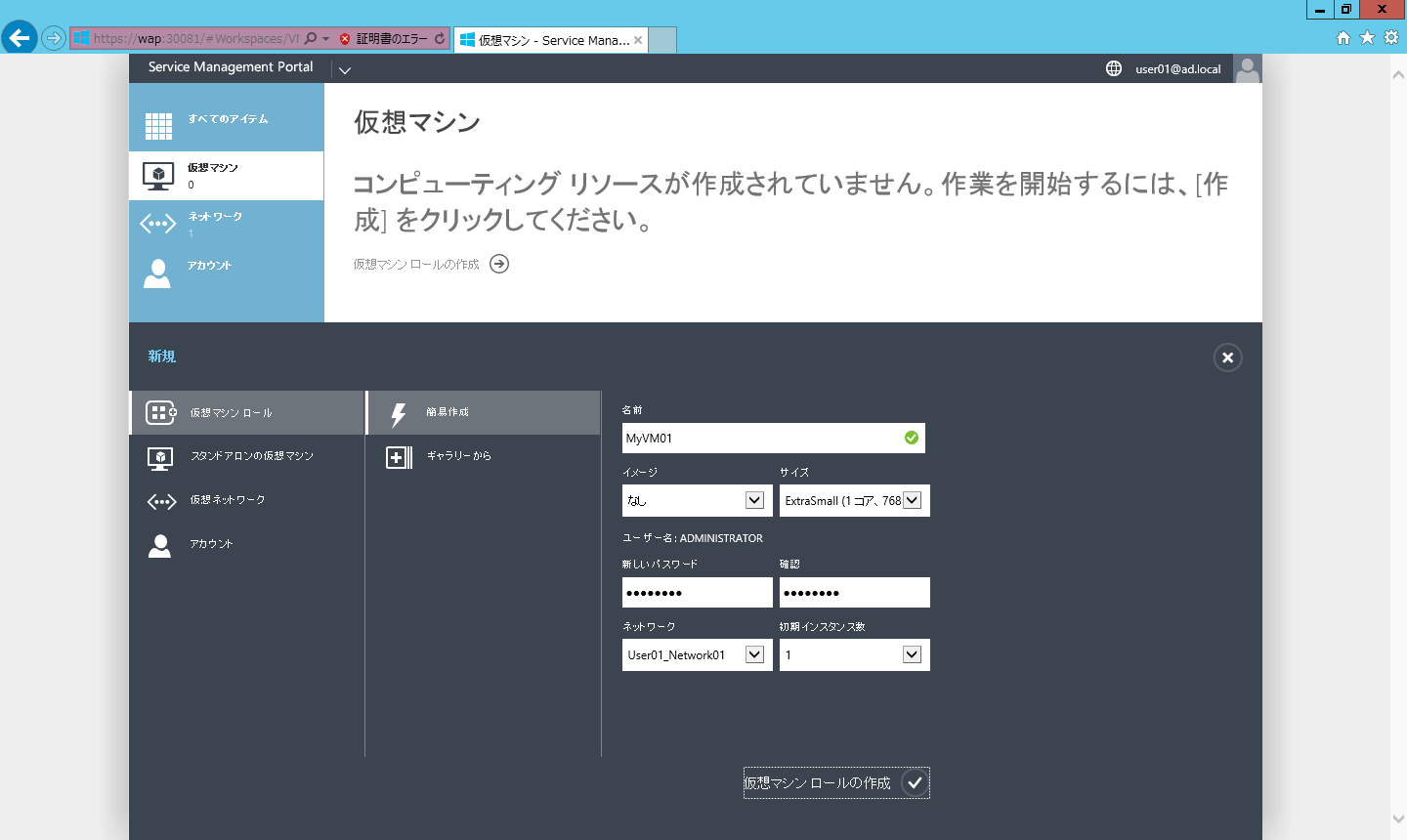The width and height of the screenshot is (1407, 840).
Task: Click the 仮想マシン page heading
Action: (x=417, y=122)
